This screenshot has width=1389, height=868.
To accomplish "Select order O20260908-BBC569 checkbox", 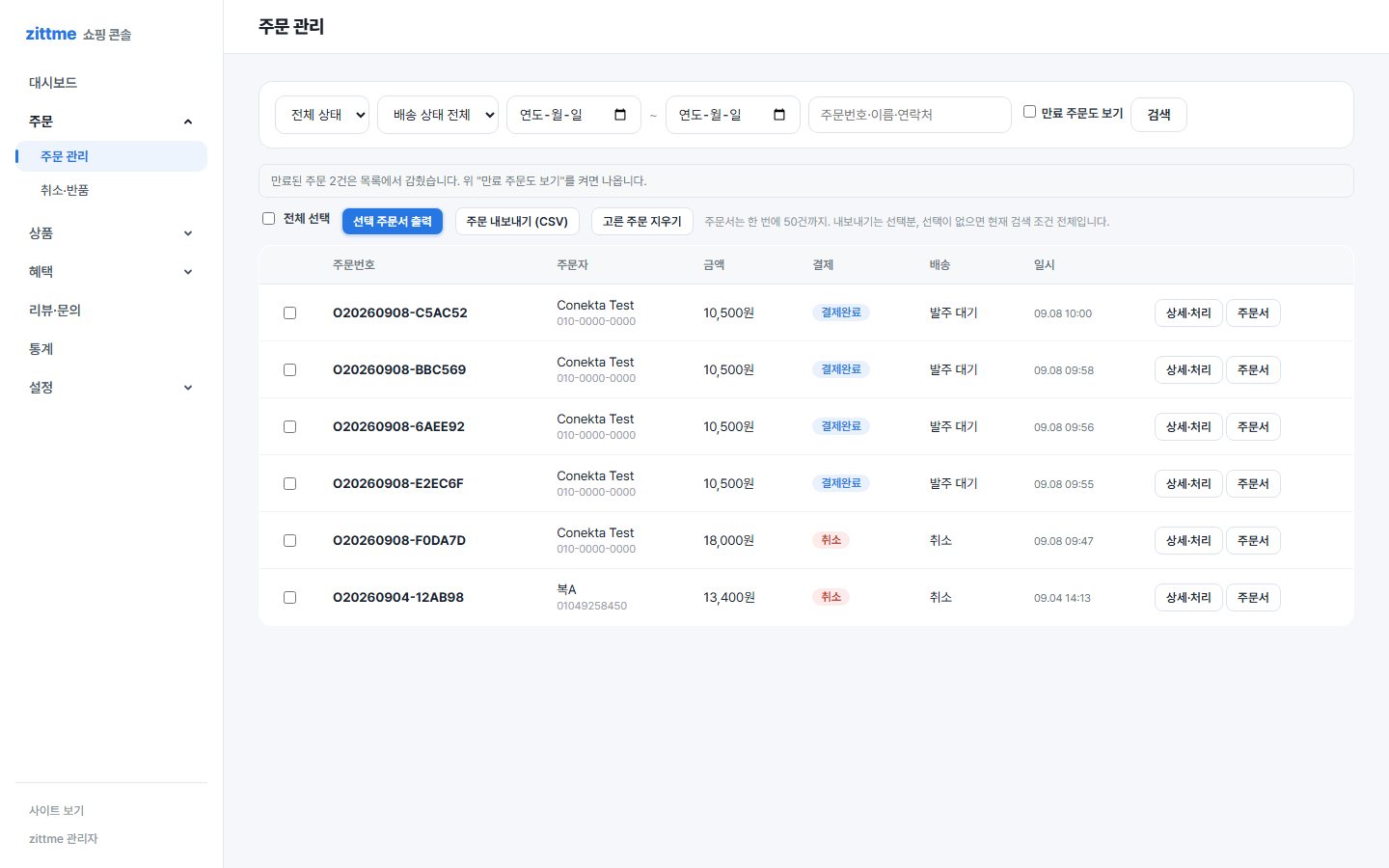I will coord(289,370).
